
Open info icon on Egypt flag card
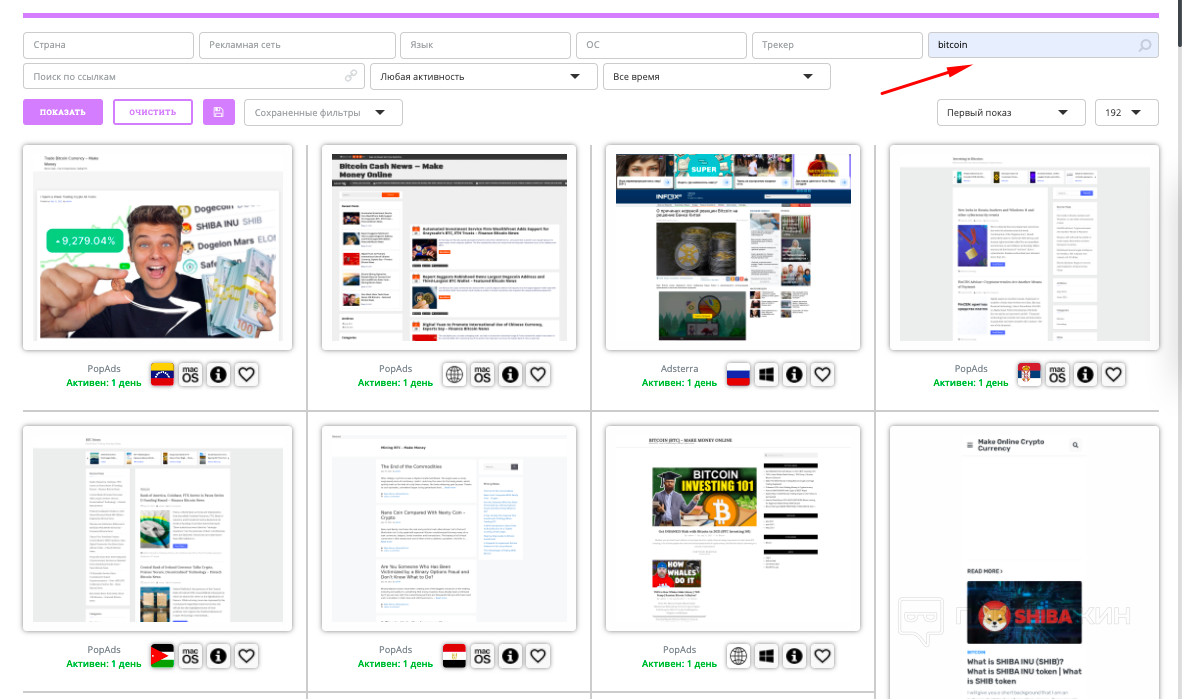(x=510, y=656)
